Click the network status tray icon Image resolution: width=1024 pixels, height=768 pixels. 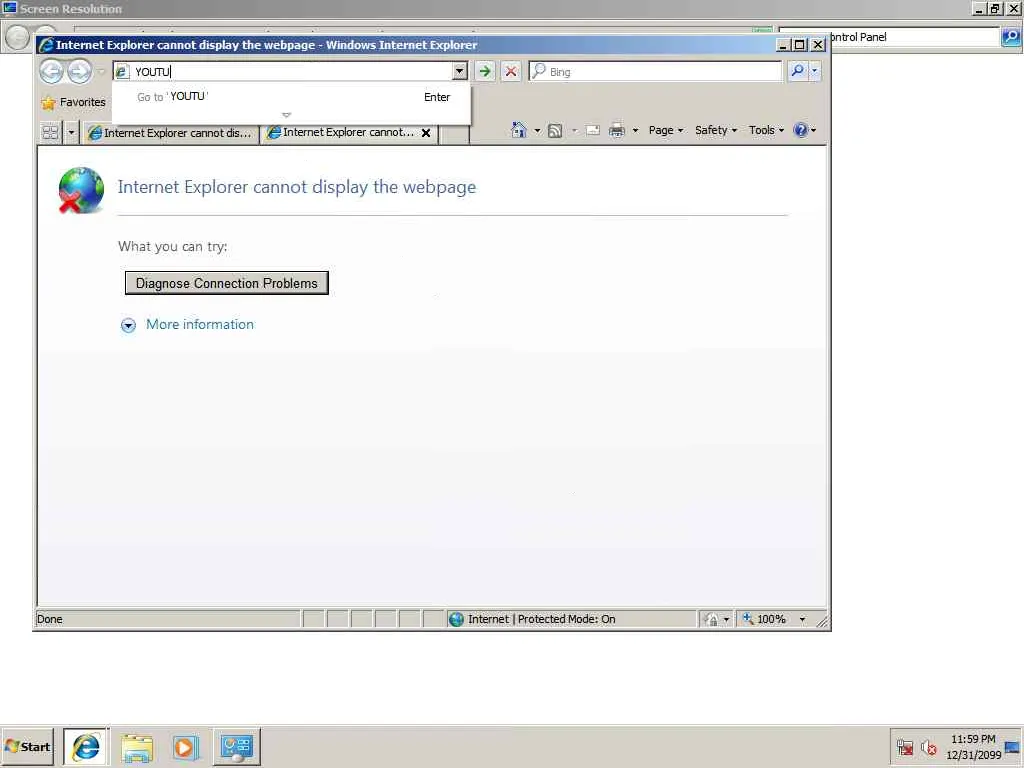(x=904, y=746)
